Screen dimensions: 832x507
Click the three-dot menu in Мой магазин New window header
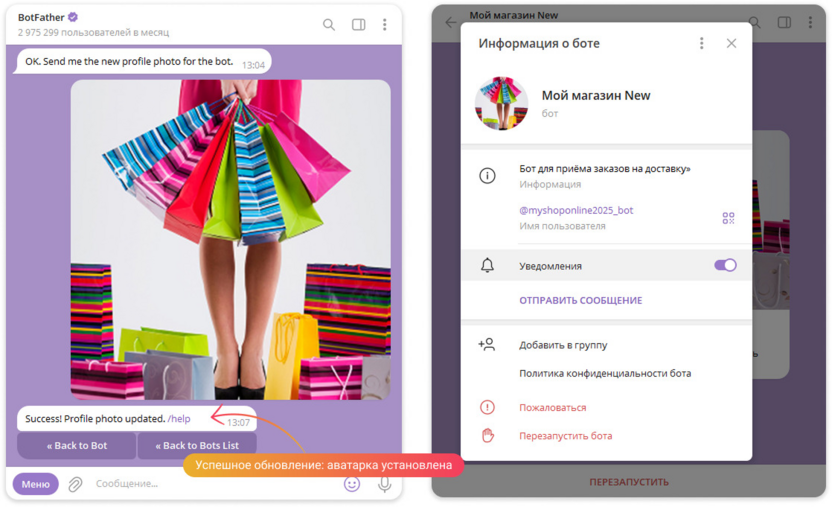(810, 22)
